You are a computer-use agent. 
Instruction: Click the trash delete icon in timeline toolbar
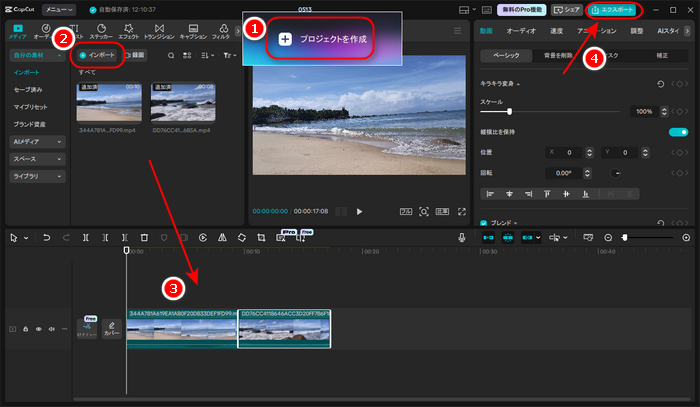[145, 238]
